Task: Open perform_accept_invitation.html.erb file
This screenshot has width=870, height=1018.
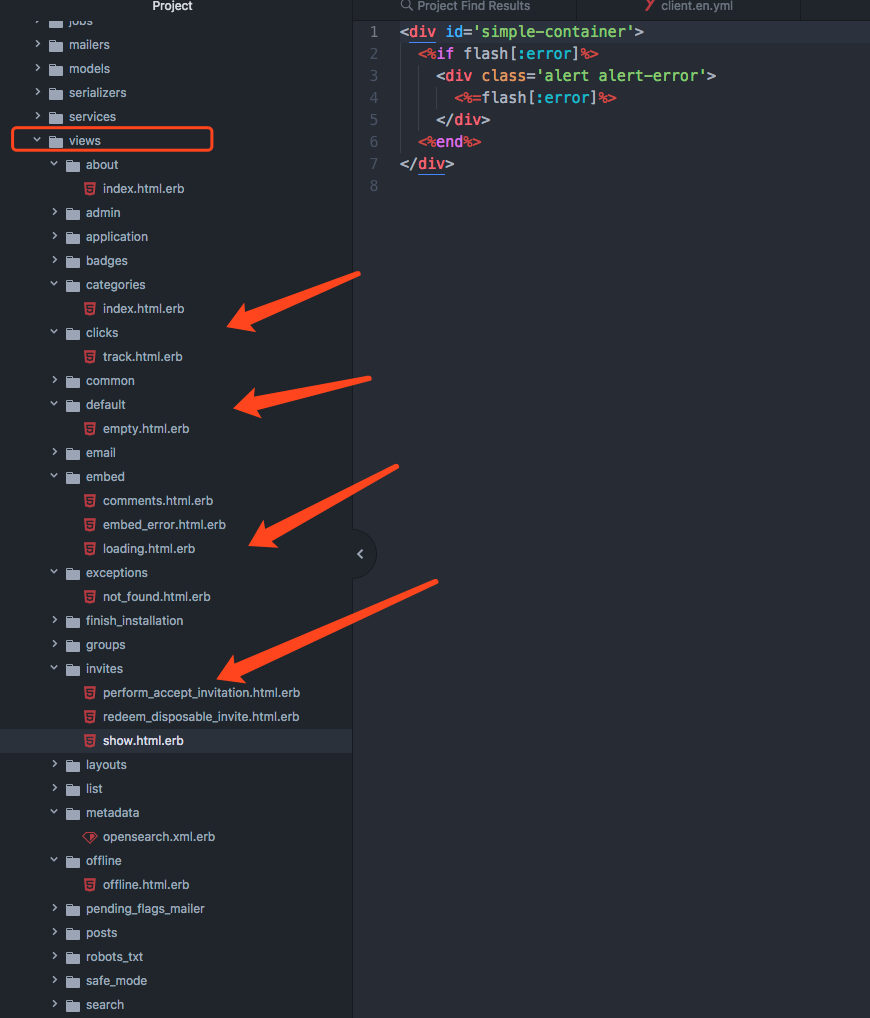Action: (x=201, y=693)
